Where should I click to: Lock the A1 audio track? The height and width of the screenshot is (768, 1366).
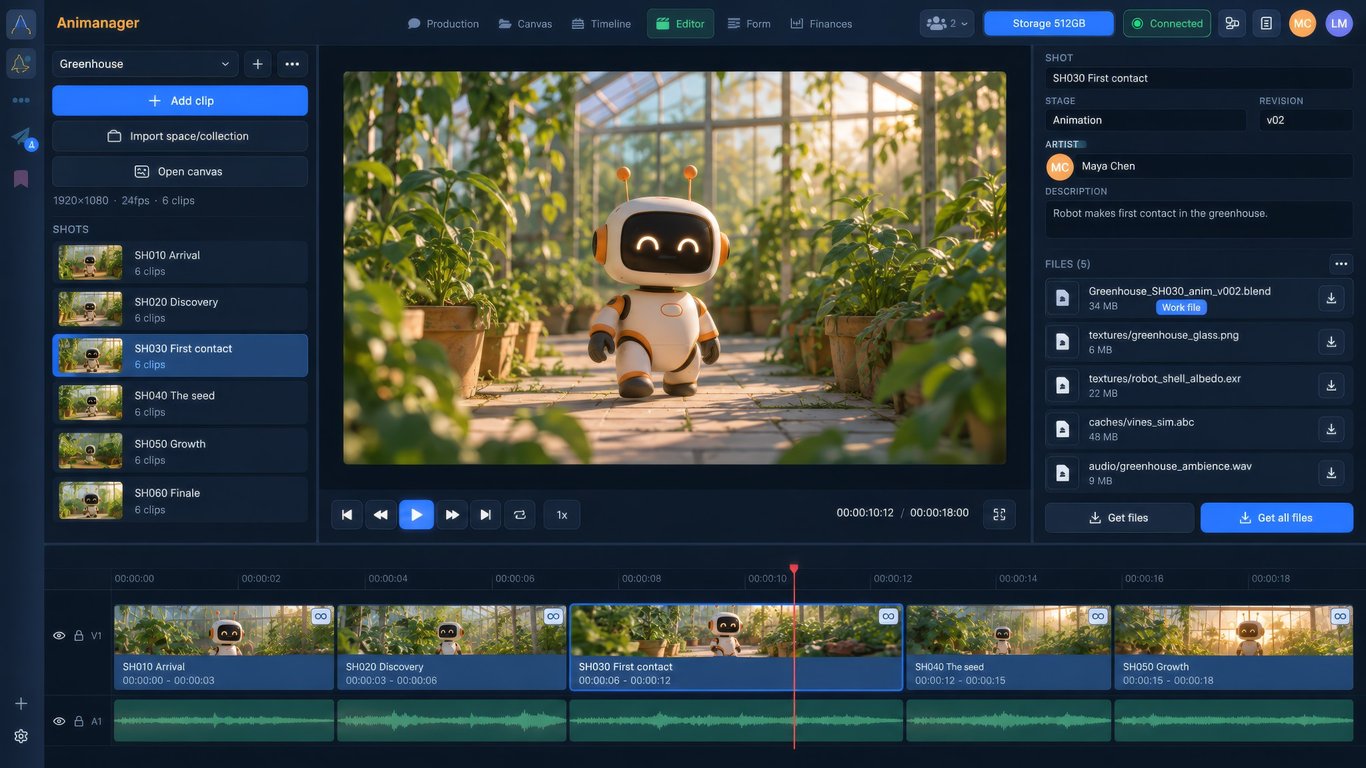tap(78, 721)
